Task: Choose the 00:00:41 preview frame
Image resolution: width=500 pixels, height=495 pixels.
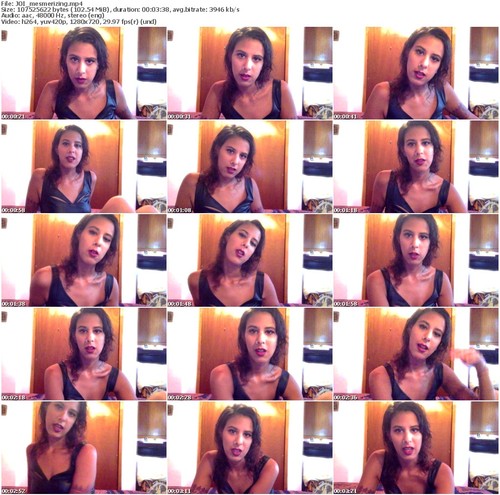Action: point(416,73)
